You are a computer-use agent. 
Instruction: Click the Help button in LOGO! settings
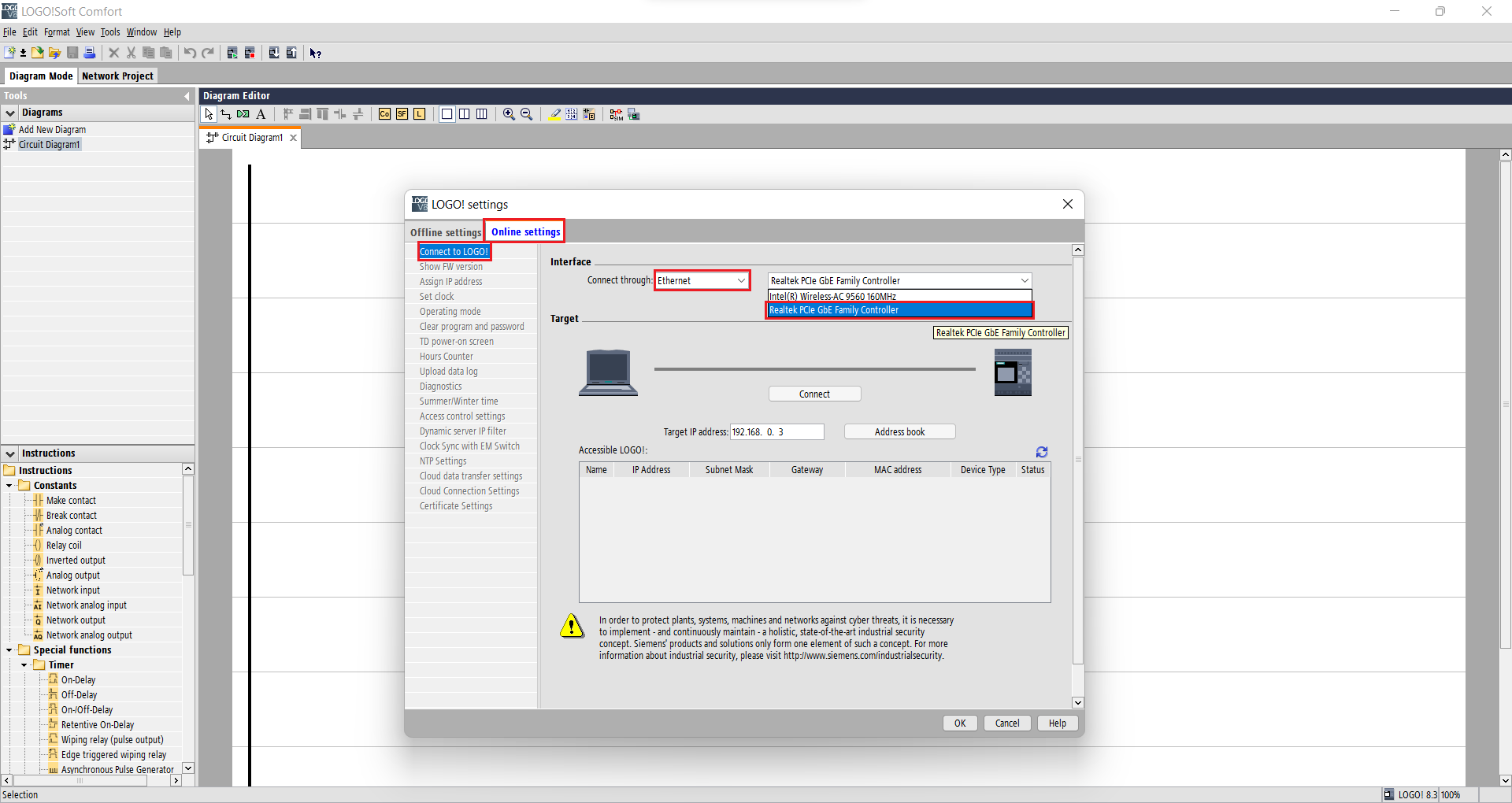tap(1058, 723)
